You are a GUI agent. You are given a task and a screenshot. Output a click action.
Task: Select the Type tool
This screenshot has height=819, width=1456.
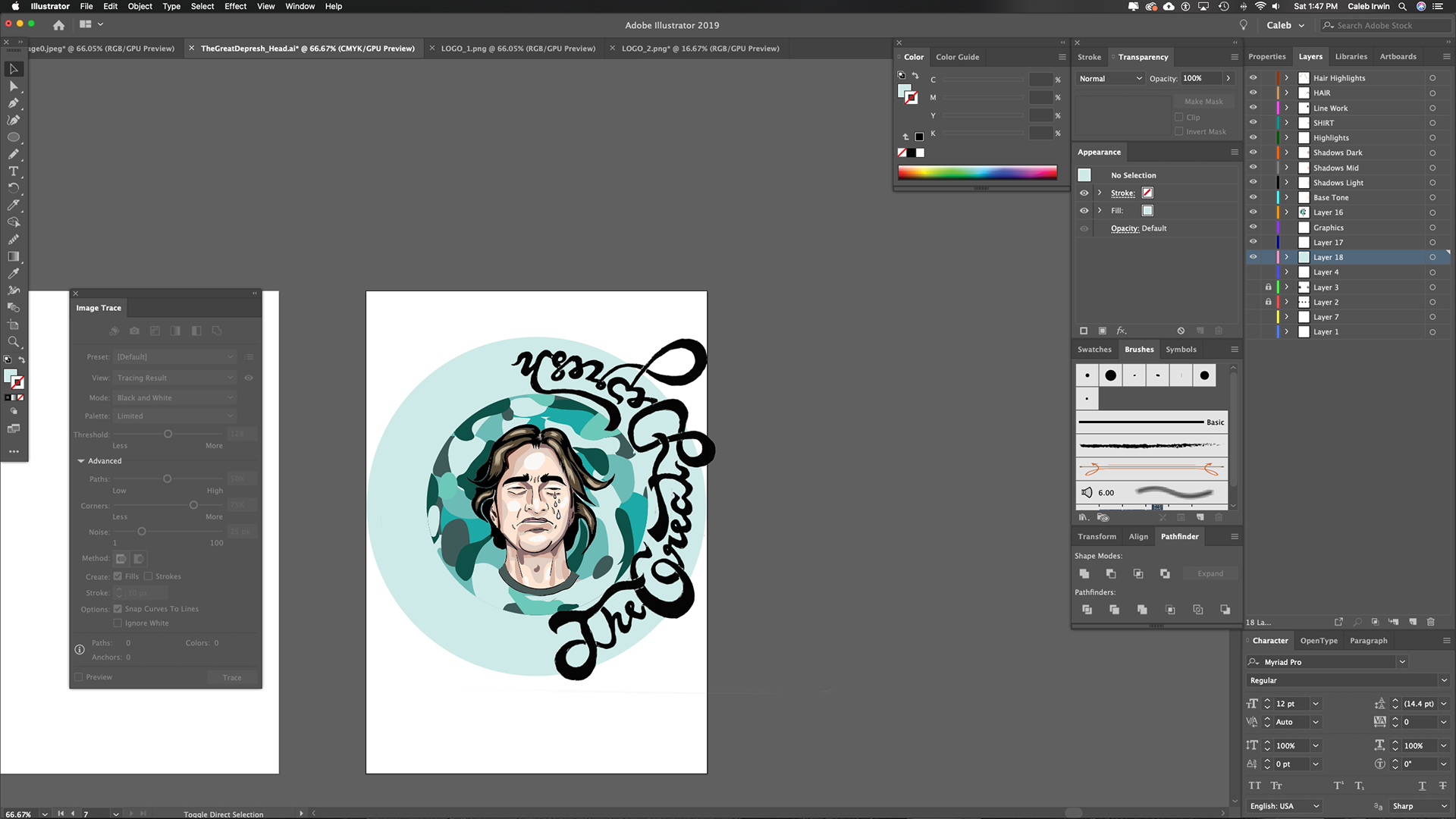click(14, 171)
